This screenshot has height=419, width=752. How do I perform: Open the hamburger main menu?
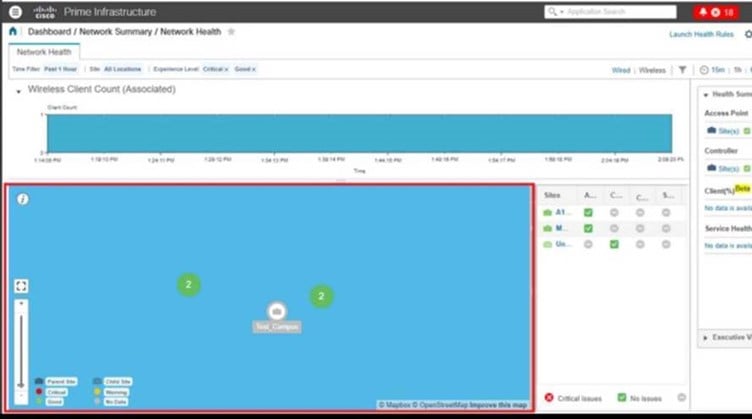click(15, 12)
